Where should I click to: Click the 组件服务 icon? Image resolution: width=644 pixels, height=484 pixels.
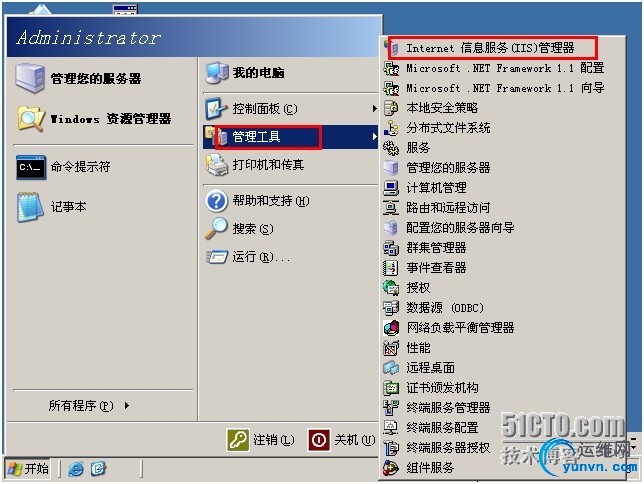(391, 468)
